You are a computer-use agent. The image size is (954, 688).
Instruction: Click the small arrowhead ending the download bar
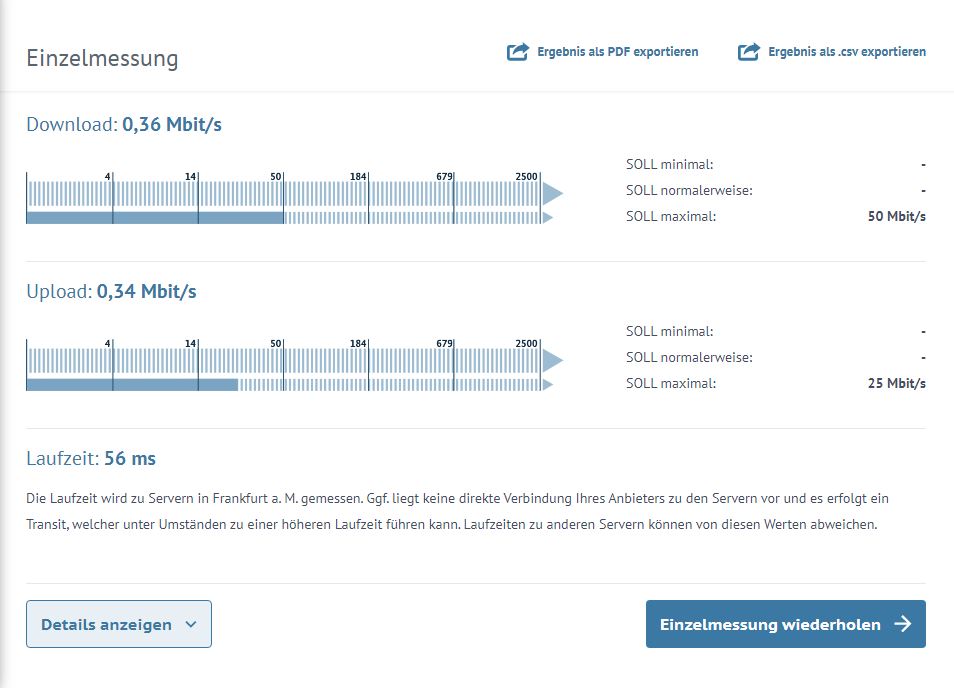[546, 217]
